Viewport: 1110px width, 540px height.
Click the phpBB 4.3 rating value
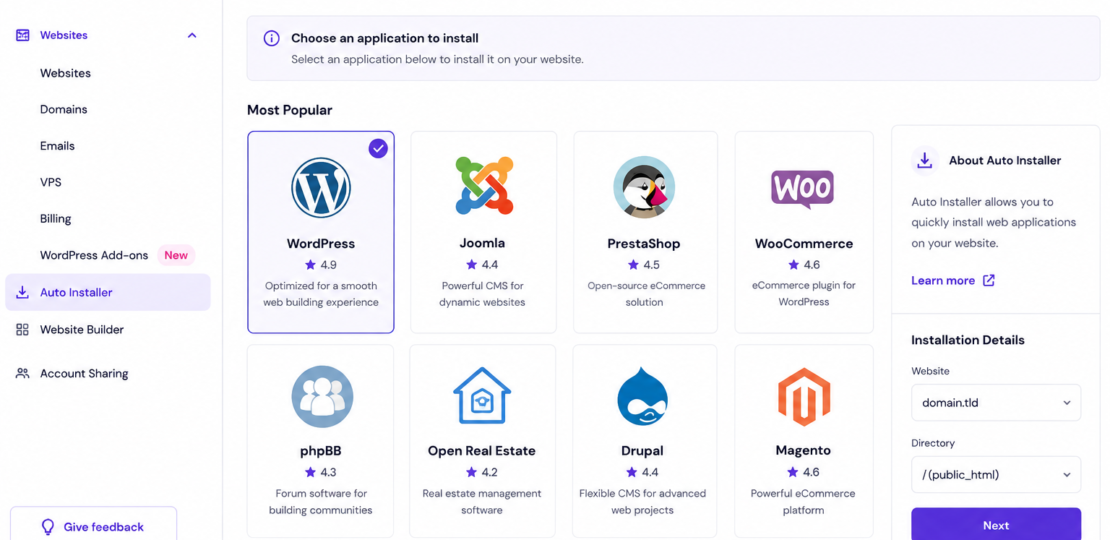pyautogui.click(x=328, y=472)
